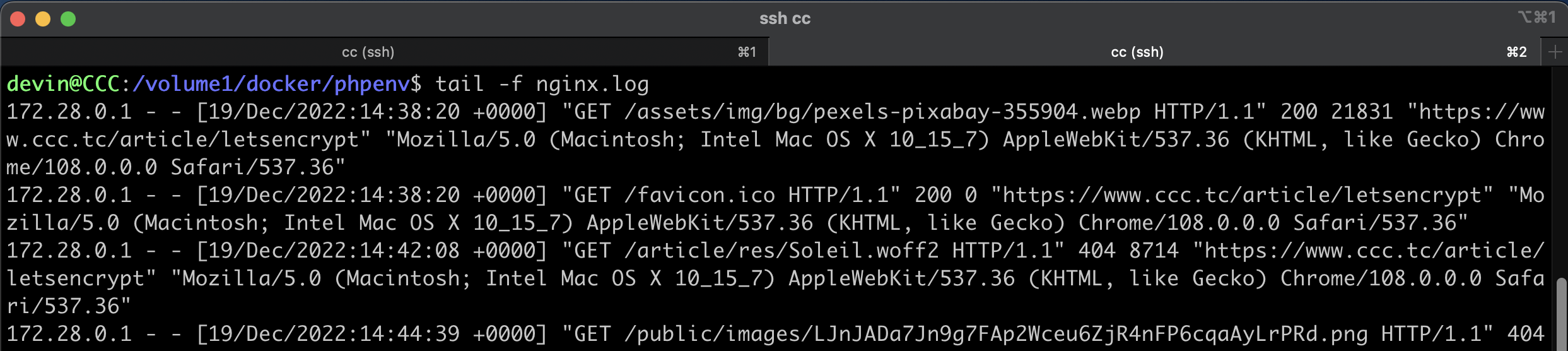Screen dimensions: 1568x351
Task: Click the /favicon.ico request path
Action: coord(699,195)
